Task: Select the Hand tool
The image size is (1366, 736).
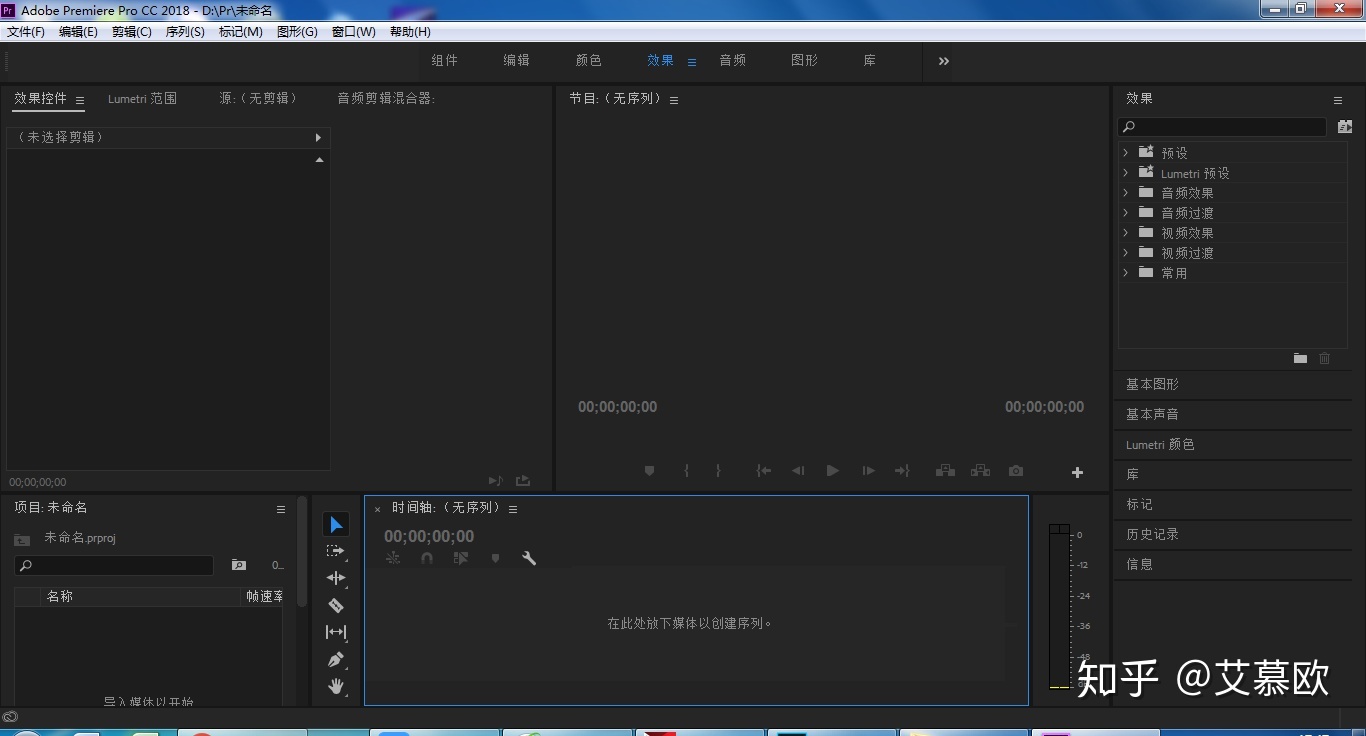Action: [x=336, y=686]
